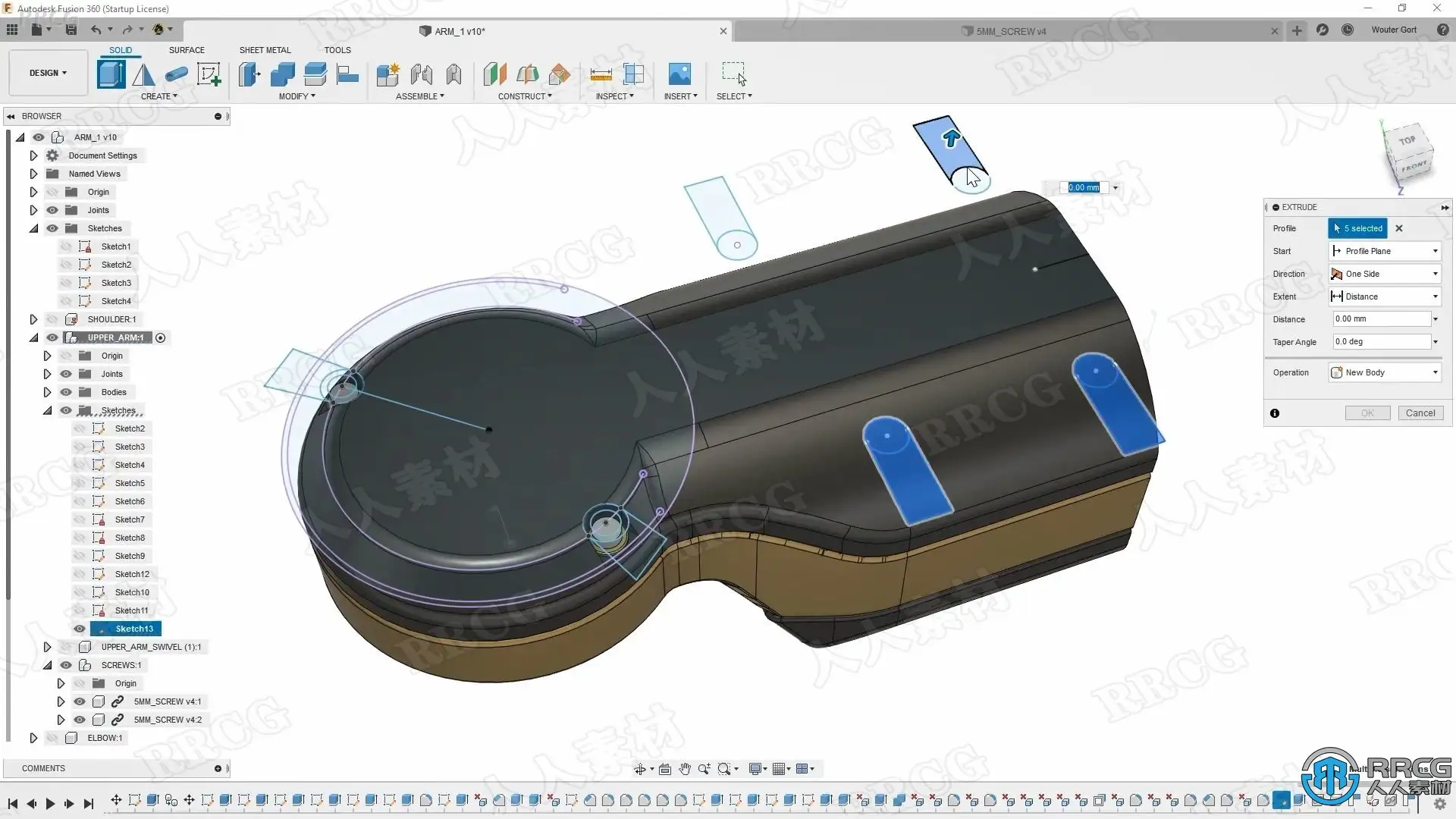
Task: Open the SHEET METAL tab
Action: (x=265, y=50)
